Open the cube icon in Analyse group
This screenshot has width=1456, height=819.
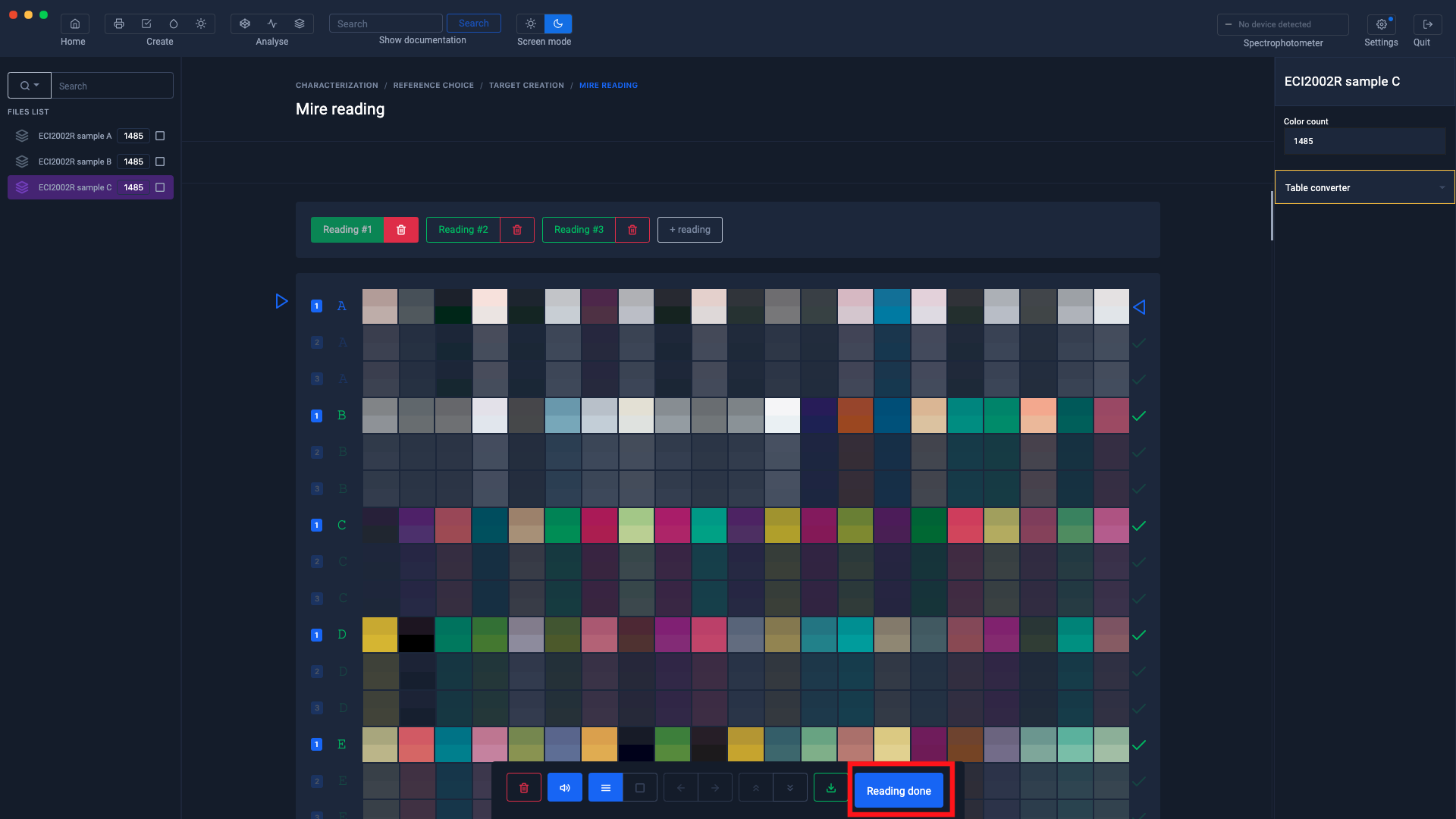[x=245, y=24]
